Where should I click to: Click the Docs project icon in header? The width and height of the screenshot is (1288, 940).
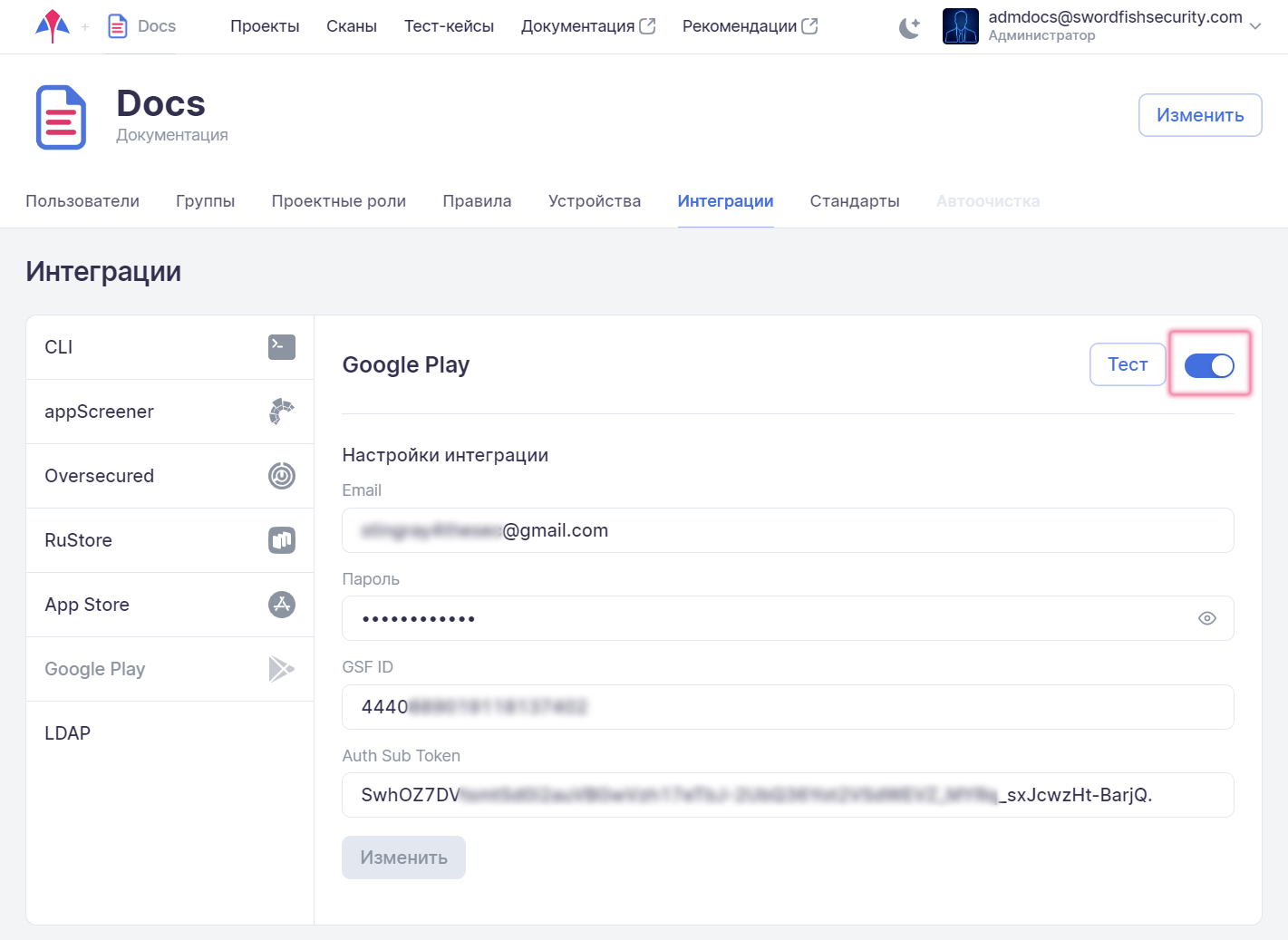click(118, 26)
